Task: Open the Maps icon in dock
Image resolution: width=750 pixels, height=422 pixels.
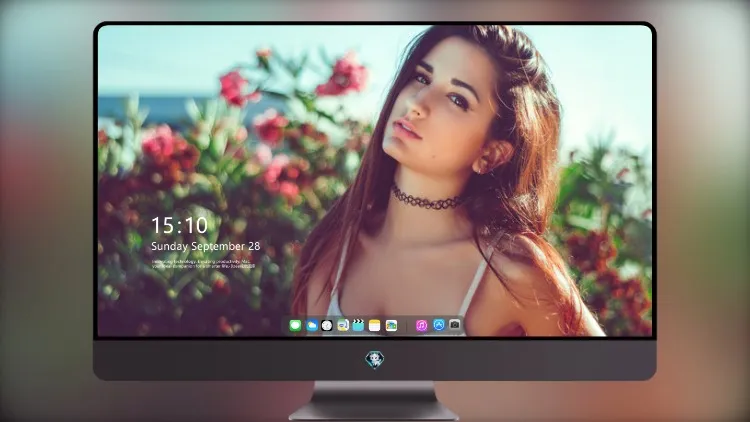Action: pyautogui.click(x=342, y=326)
